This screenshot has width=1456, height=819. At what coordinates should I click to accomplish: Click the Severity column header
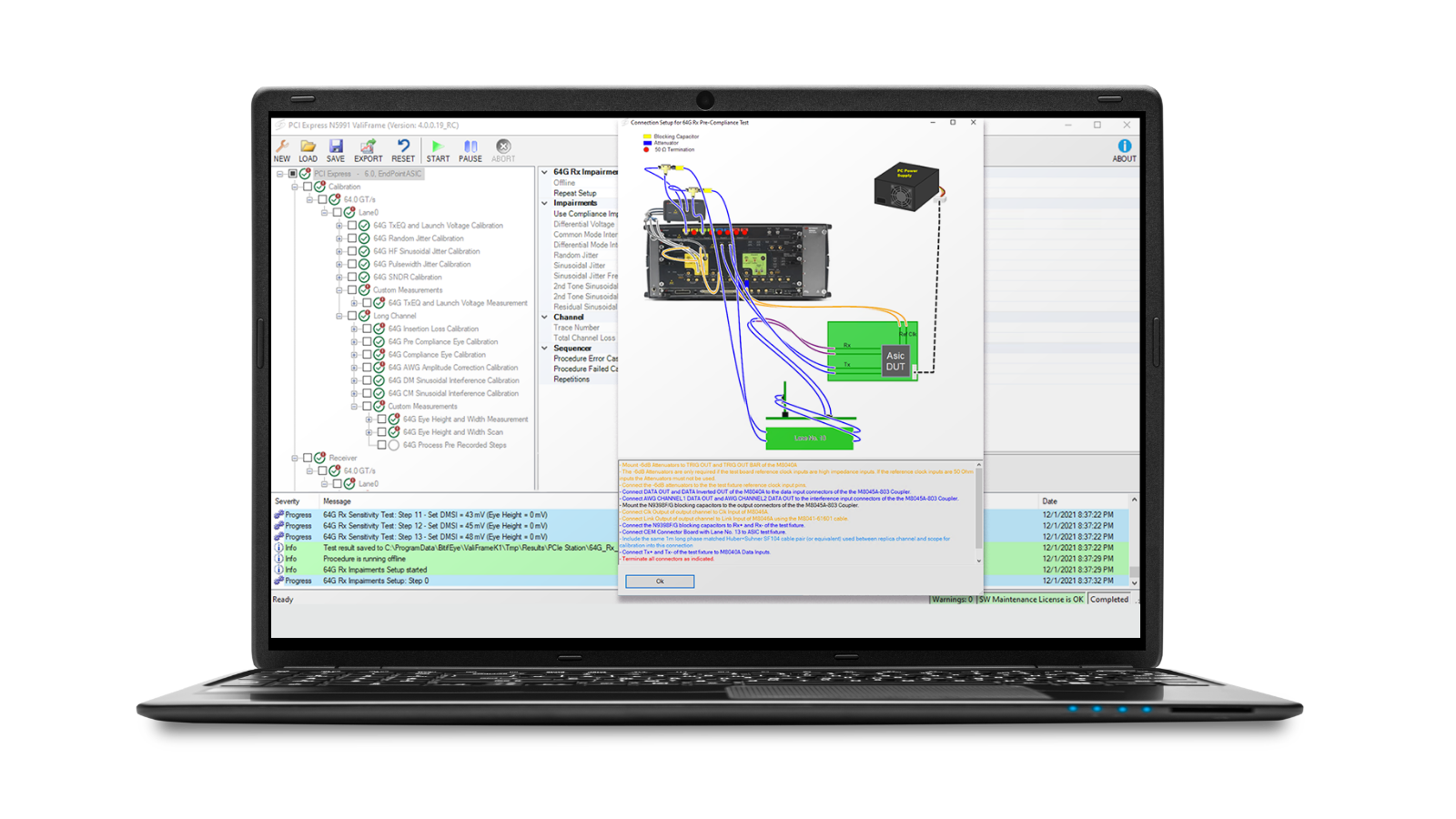(x=288, y=501)
